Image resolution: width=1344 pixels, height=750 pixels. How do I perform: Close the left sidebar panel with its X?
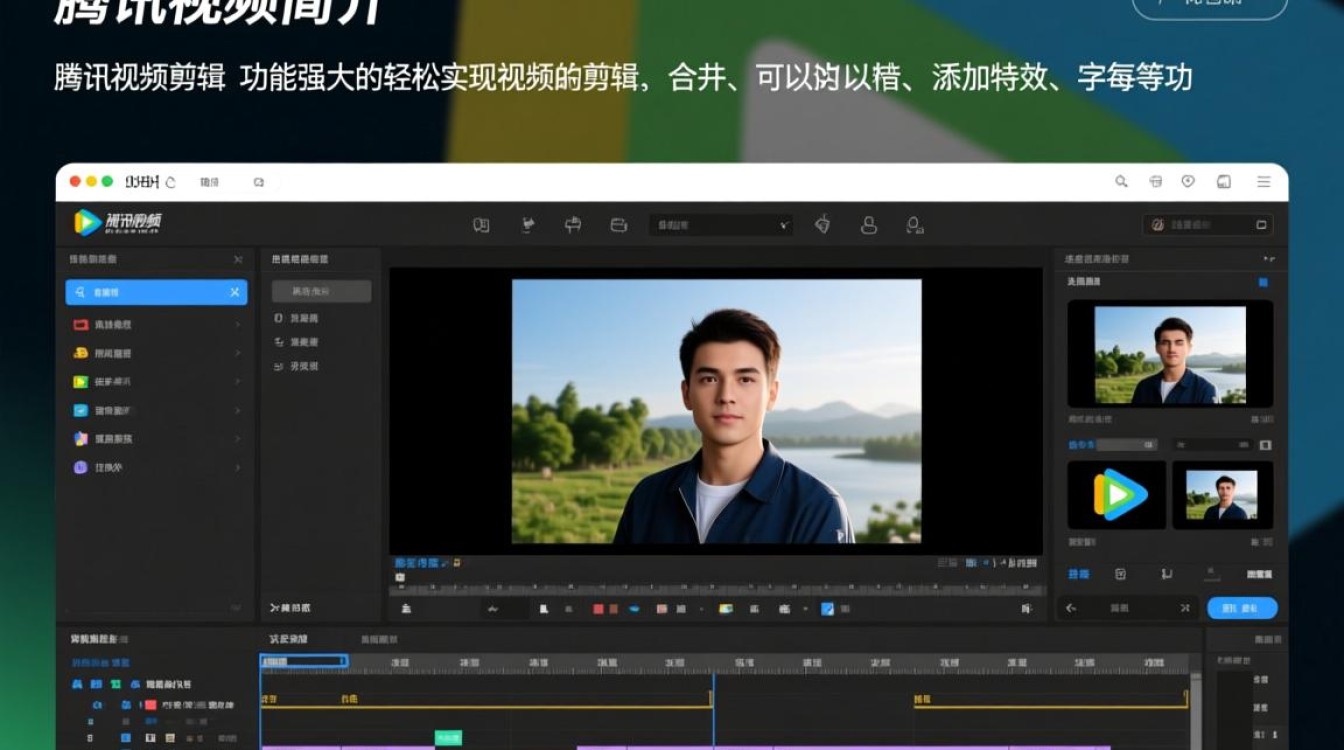pyautogui.click(x=238, y=260)
